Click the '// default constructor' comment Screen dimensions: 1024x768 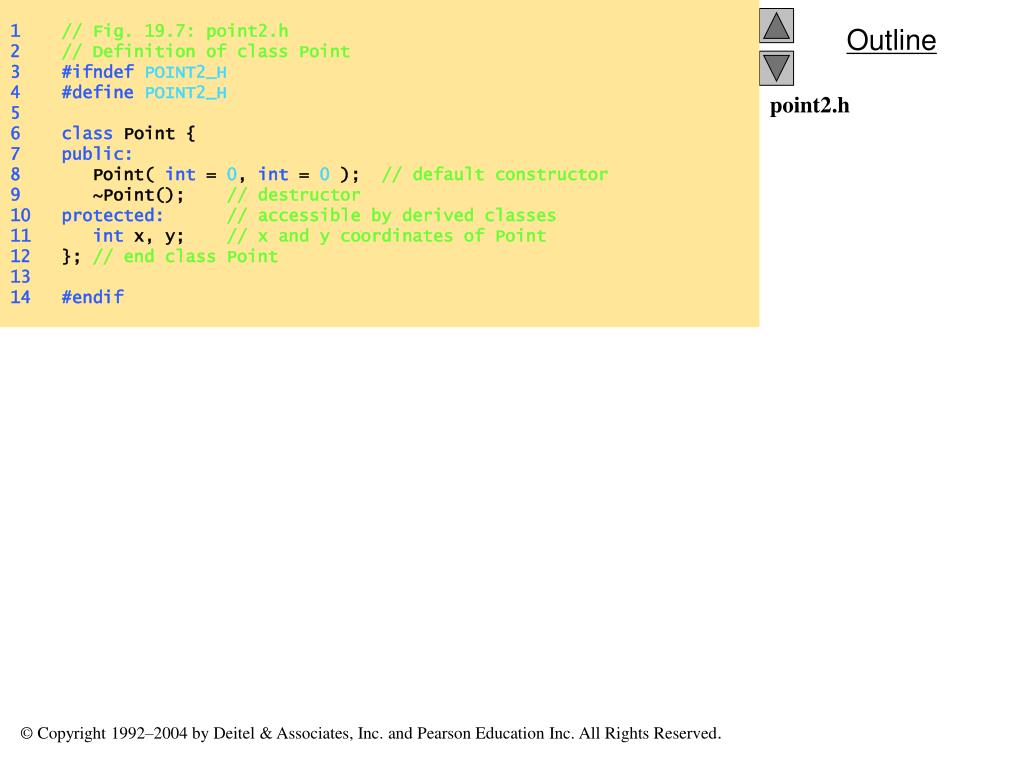click(494, 174)
